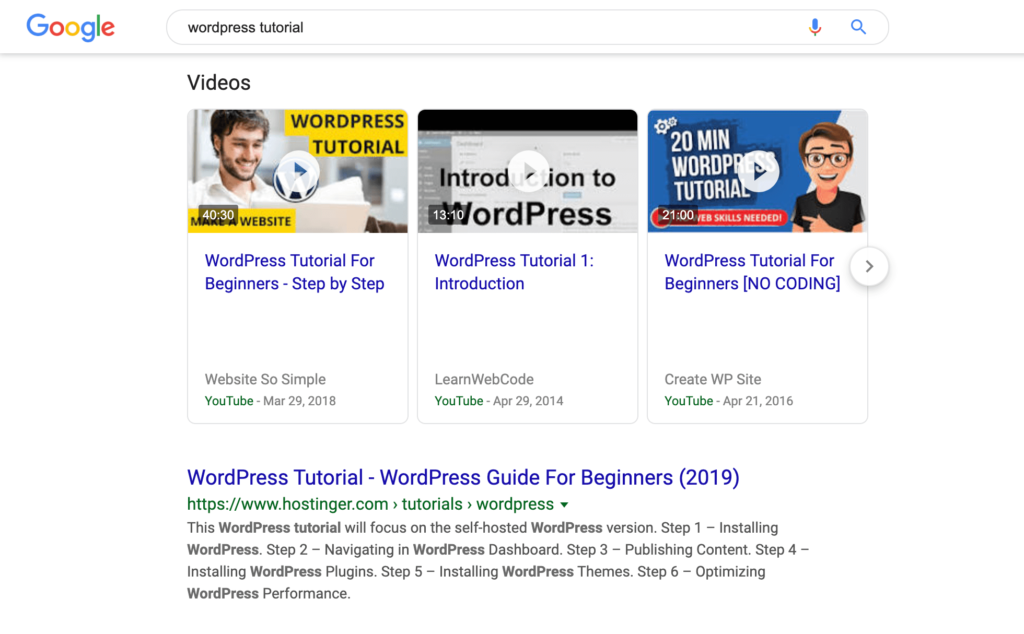Play the 20 Min WordPress Tutorial video

tap(758, 172)
